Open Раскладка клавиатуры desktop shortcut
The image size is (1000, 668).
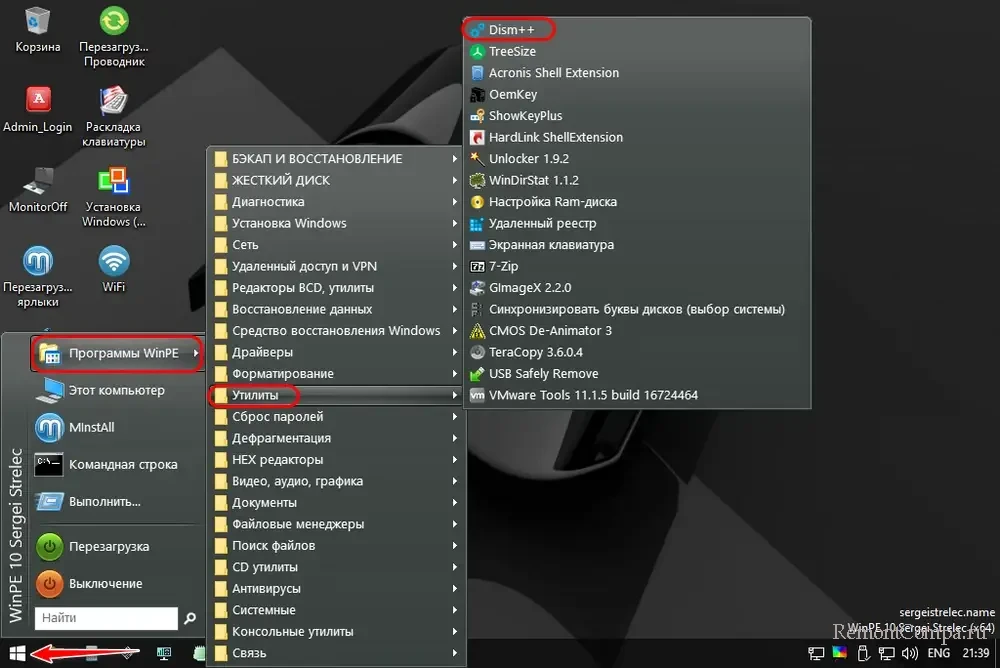click(114, 117)
